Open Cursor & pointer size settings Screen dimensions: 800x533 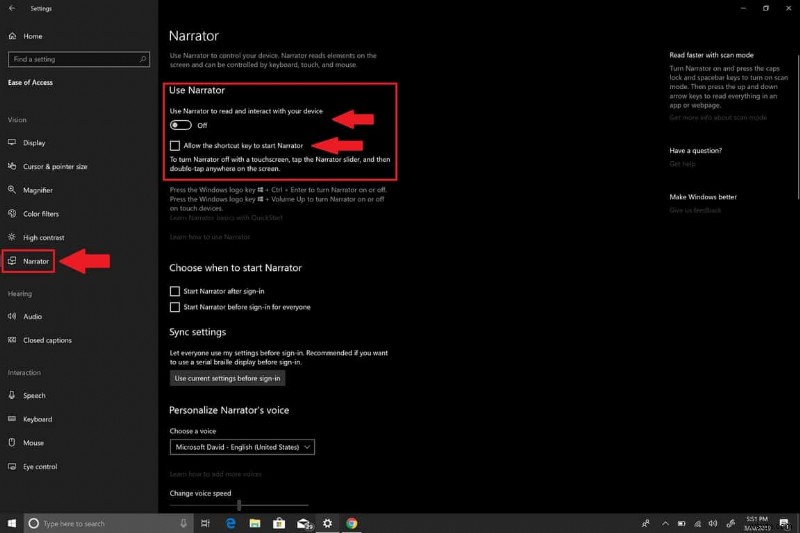point(47,166)
